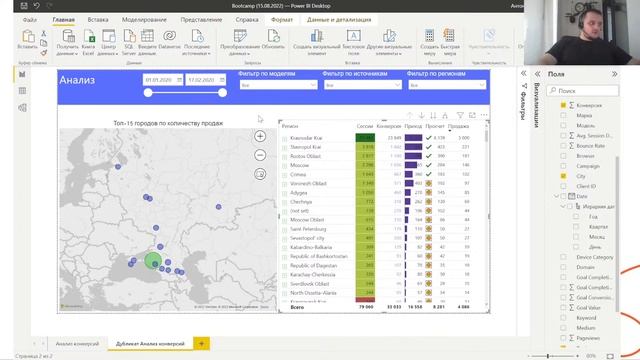Click the Сессии column header
This screenshot has width=640, height=360.
365,127
